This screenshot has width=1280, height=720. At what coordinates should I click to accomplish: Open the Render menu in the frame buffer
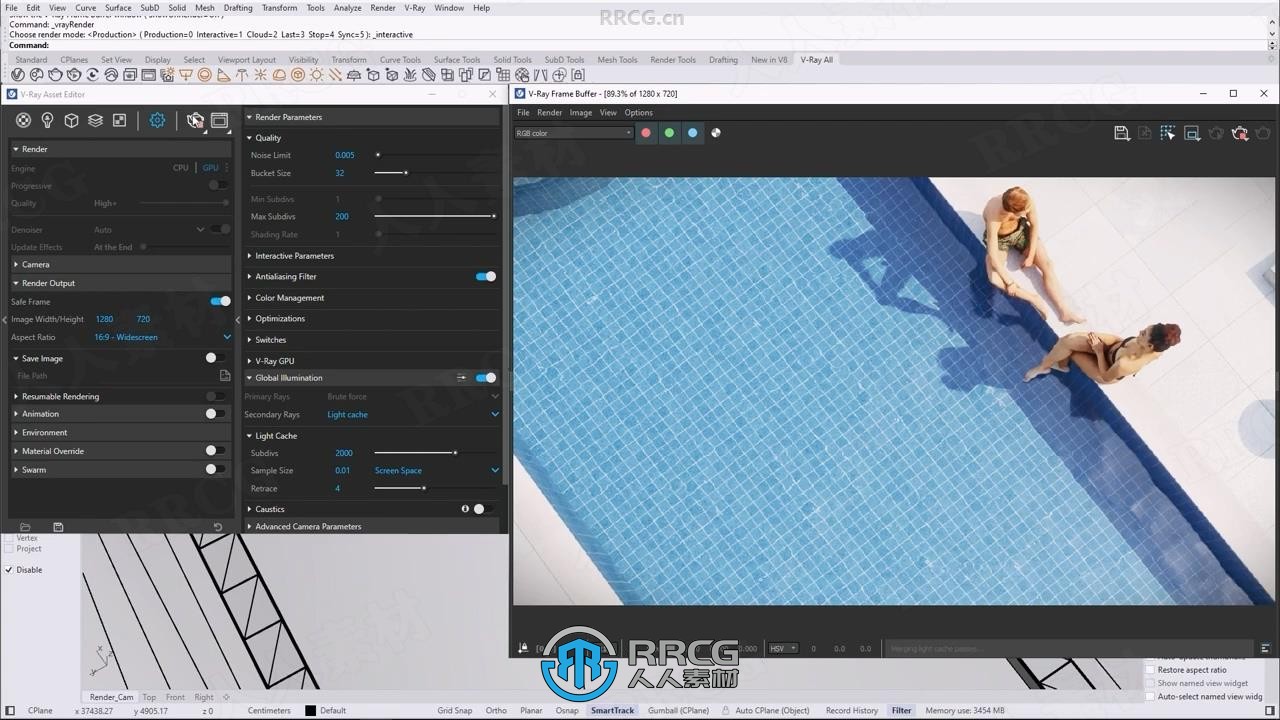(550, 113)
